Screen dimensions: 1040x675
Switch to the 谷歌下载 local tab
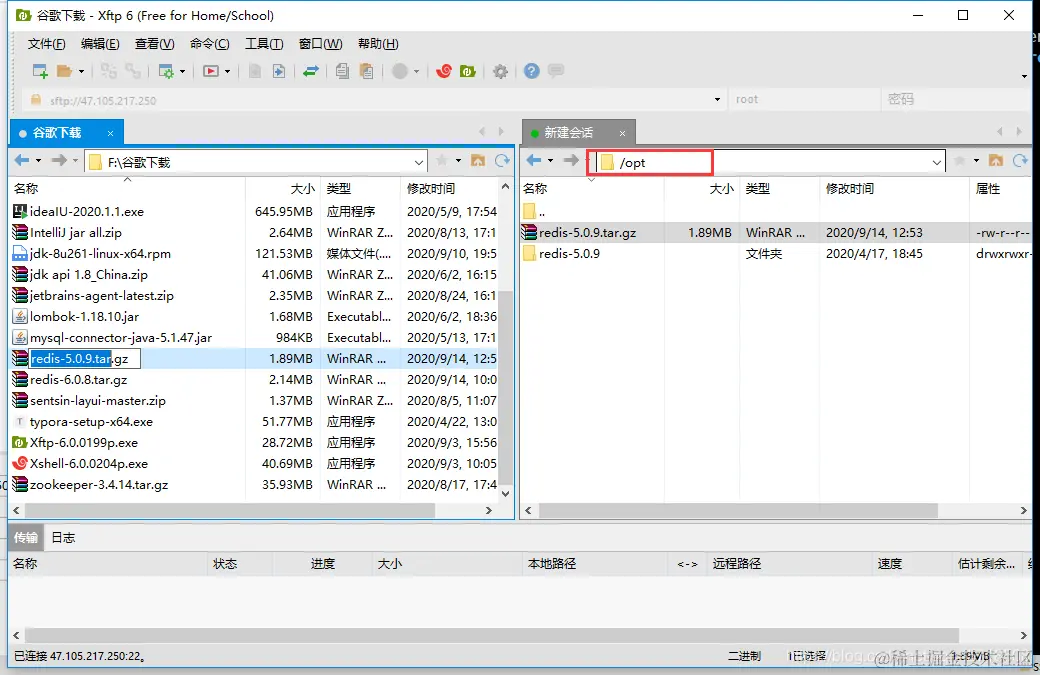click(58, 133)
